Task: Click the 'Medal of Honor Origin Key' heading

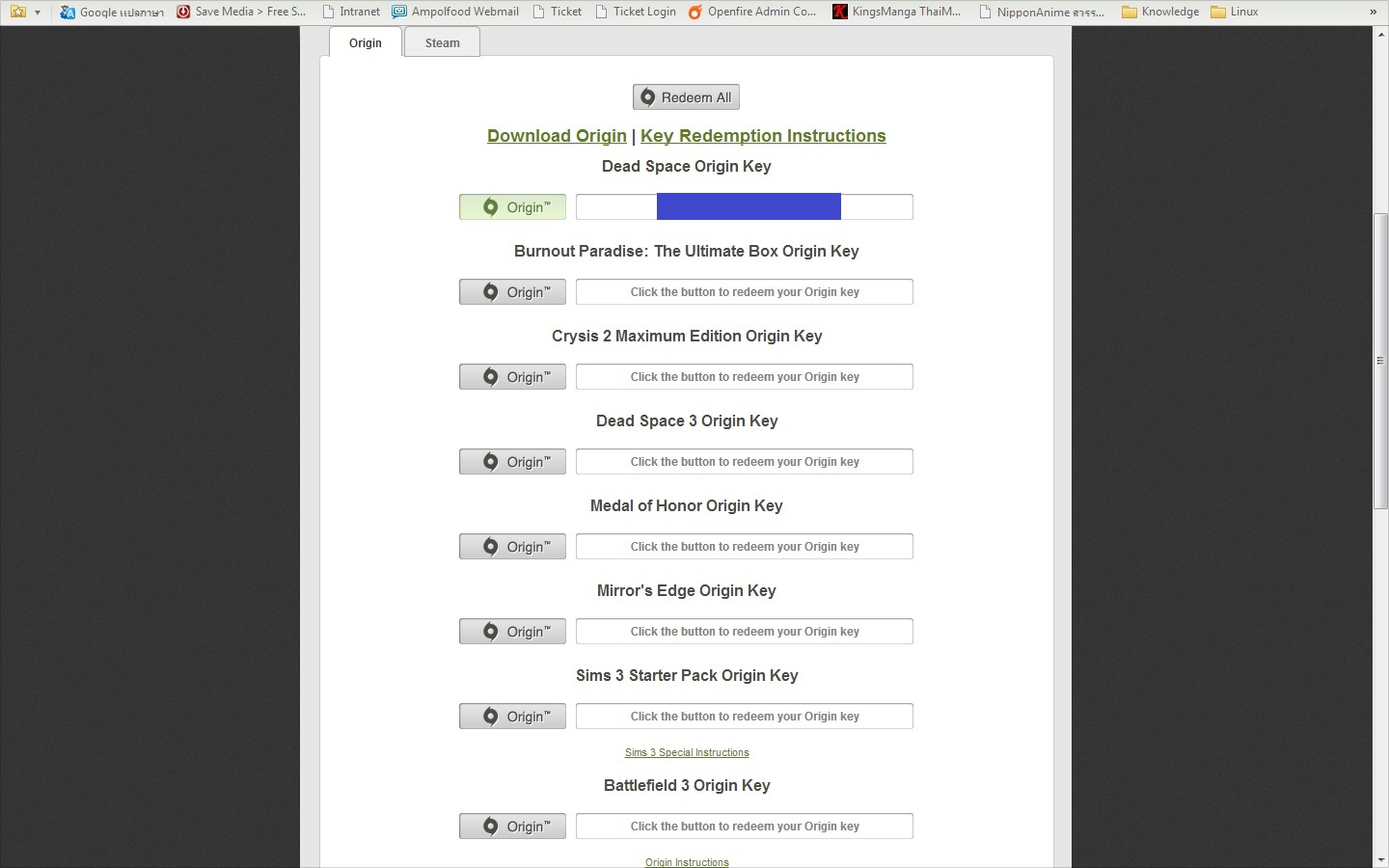Action: (x=687, y=506)
